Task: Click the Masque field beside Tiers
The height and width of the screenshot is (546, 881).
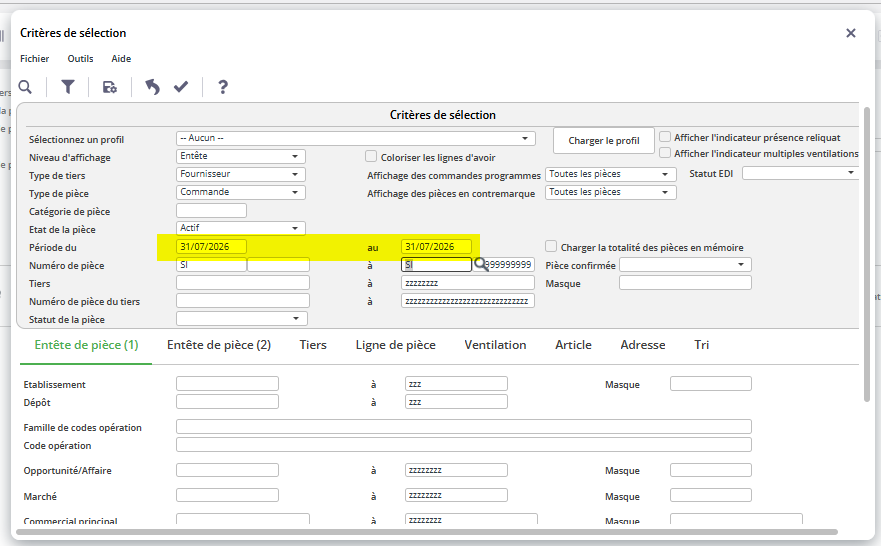Action: click(685, 283)
